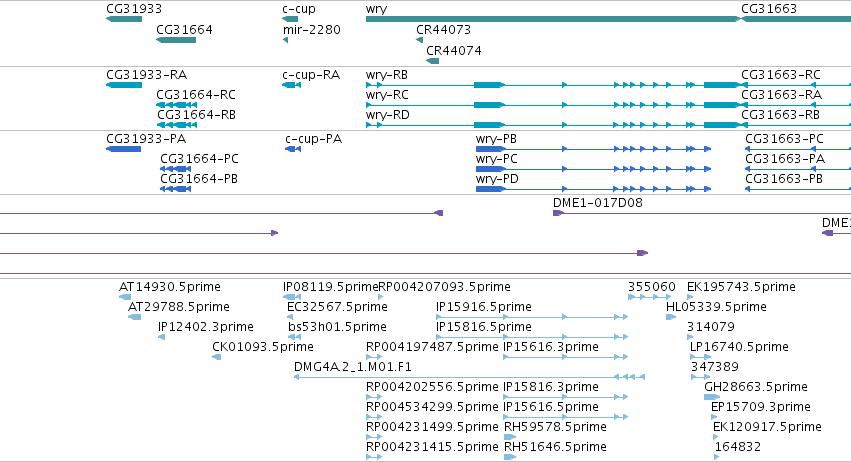Click transcript CG31663-RC
851x462 pixels.
point(781,75)
